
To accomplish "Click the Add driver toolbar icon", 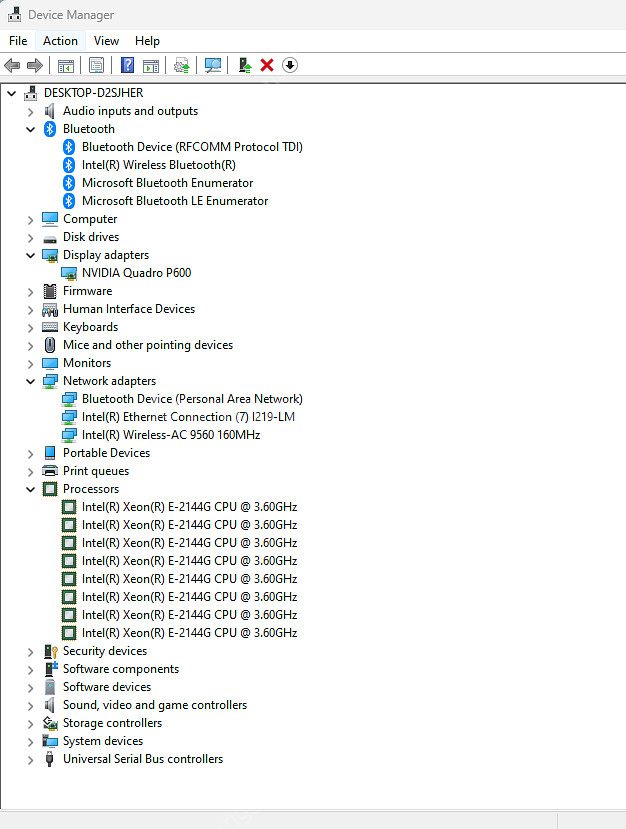I will click(244, 66).
